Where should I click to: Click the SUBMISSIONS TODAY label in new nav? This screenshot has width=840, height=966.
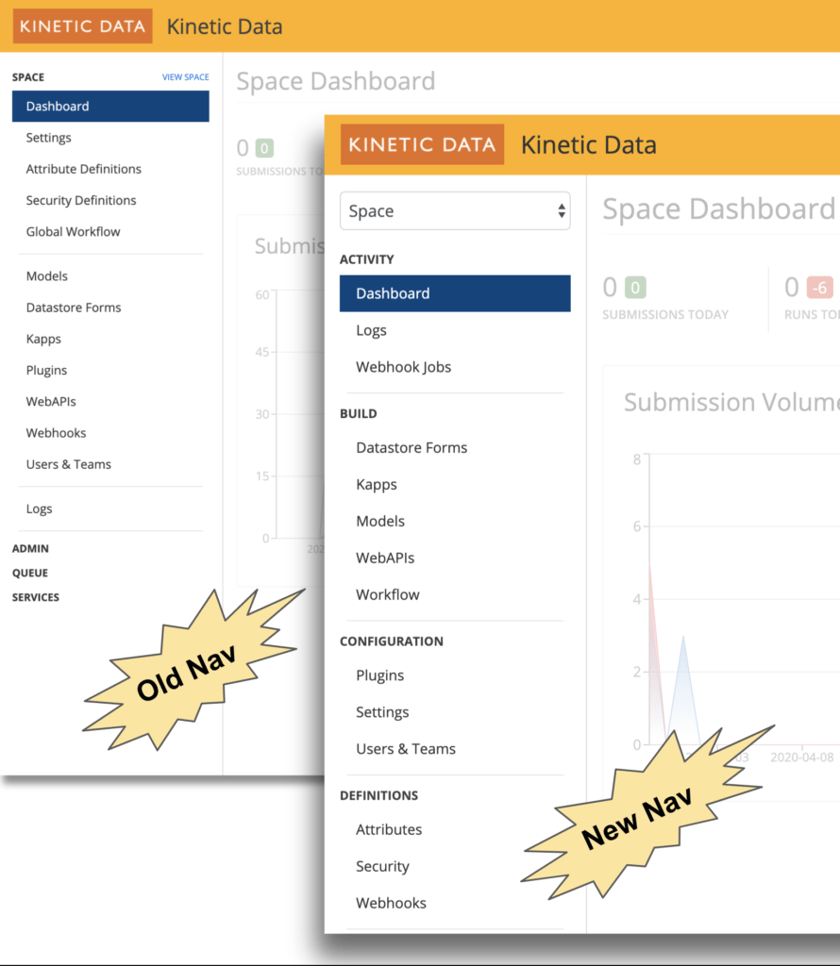click(665, 315)
